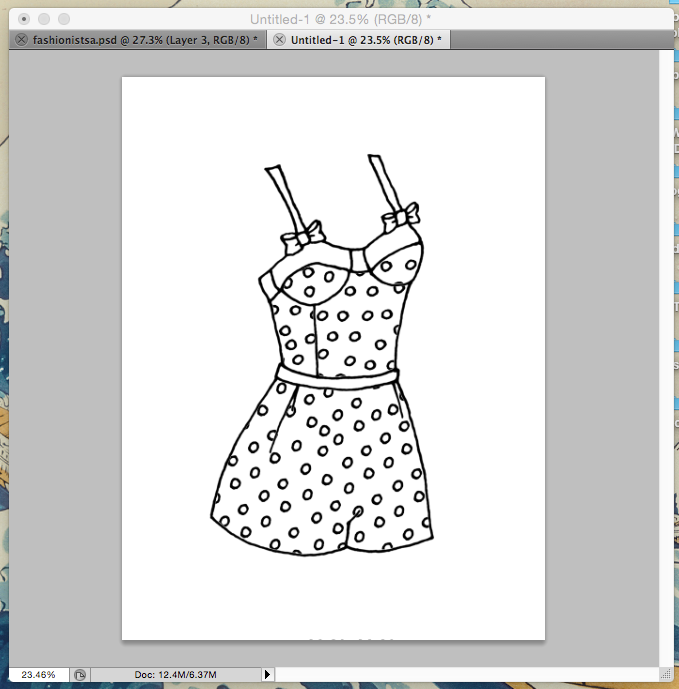Viewport: 679px width, 689px height.
Task: Click the Doc: 12.4M/6.37M status readout
Action: pyautogui.click(x=175, y=674)
